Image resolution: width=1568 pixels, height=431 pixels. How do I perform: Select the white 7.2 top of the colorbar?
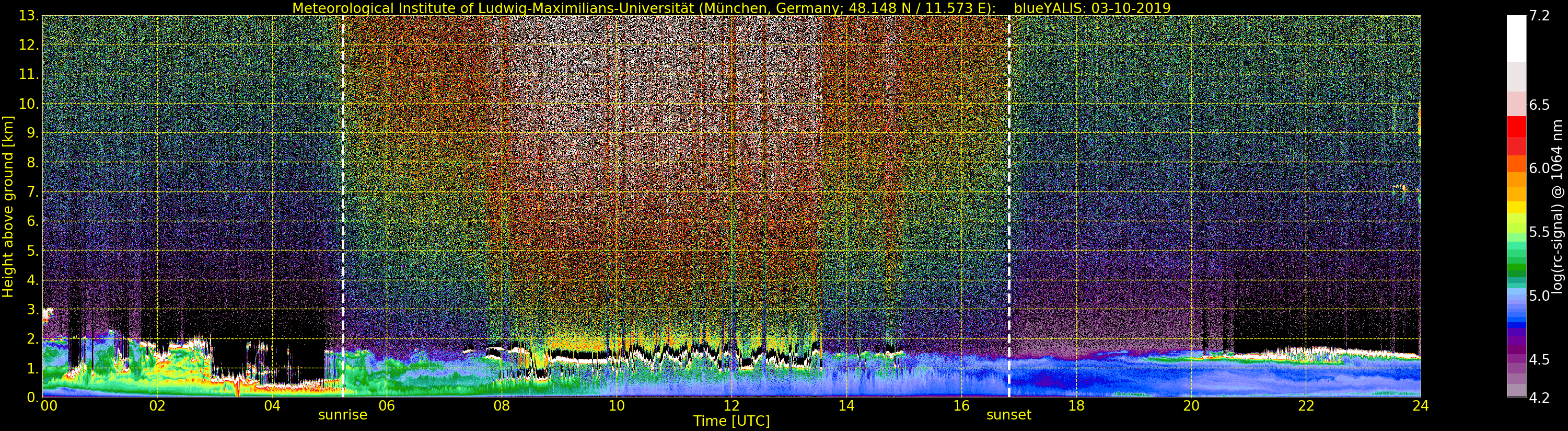[x=1516, y=37]
